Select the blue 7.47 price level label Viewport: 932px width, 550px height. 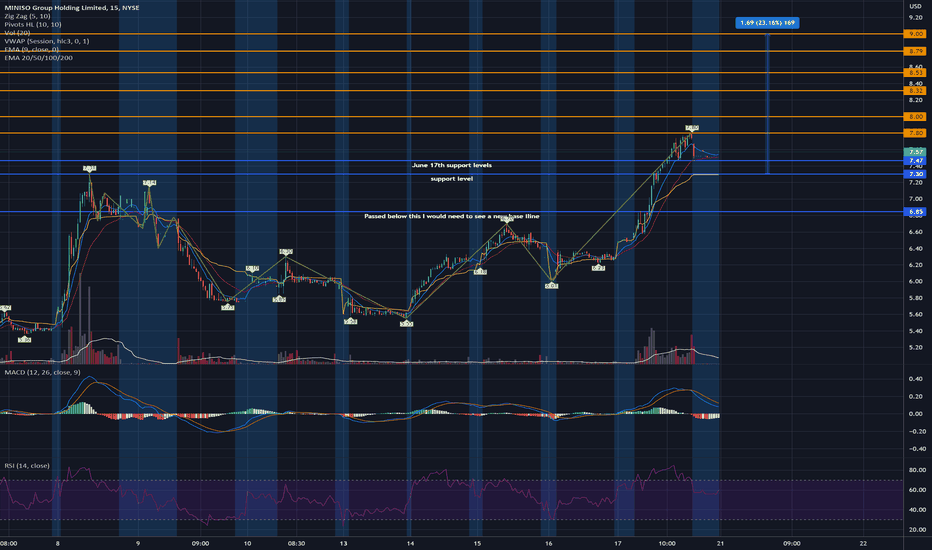[x=914, y=161]
